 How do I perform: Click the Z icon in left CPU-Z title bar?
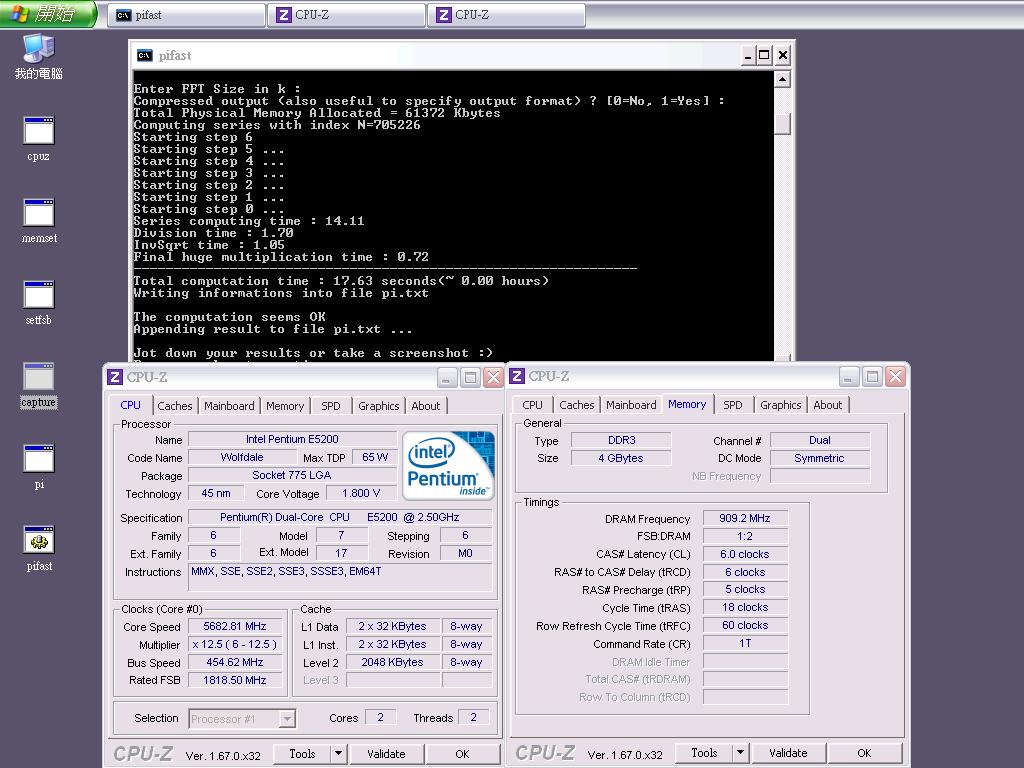tap(115, 377)
